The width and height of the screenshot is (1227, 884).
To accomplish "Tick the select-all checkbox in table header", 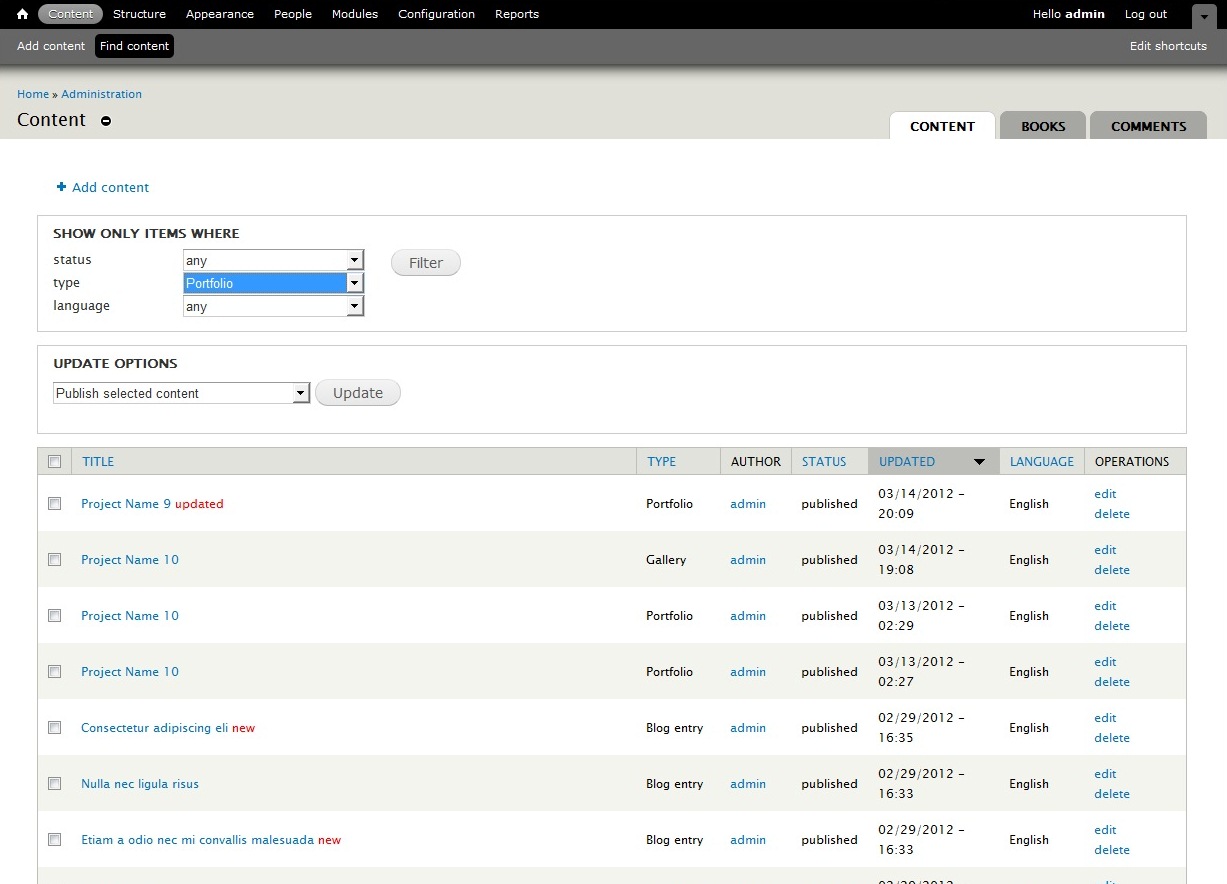I will (x=55, y=462).
